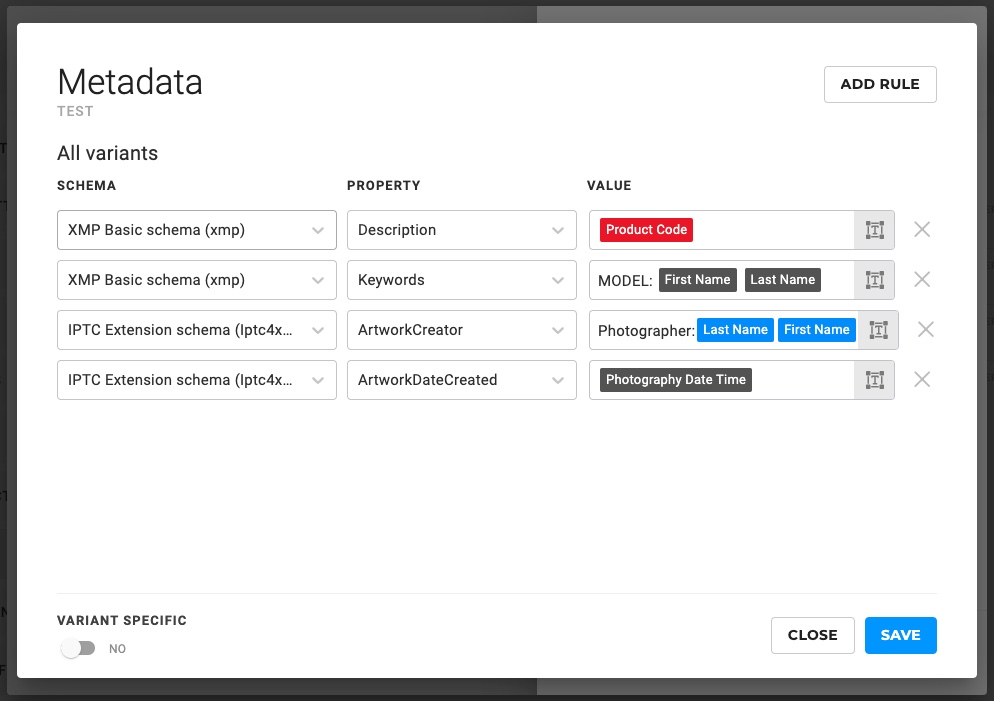The height and width of the screenshot is (701, 994).
Task: Click the Add Rule button
Action: [x=879, y=85]
